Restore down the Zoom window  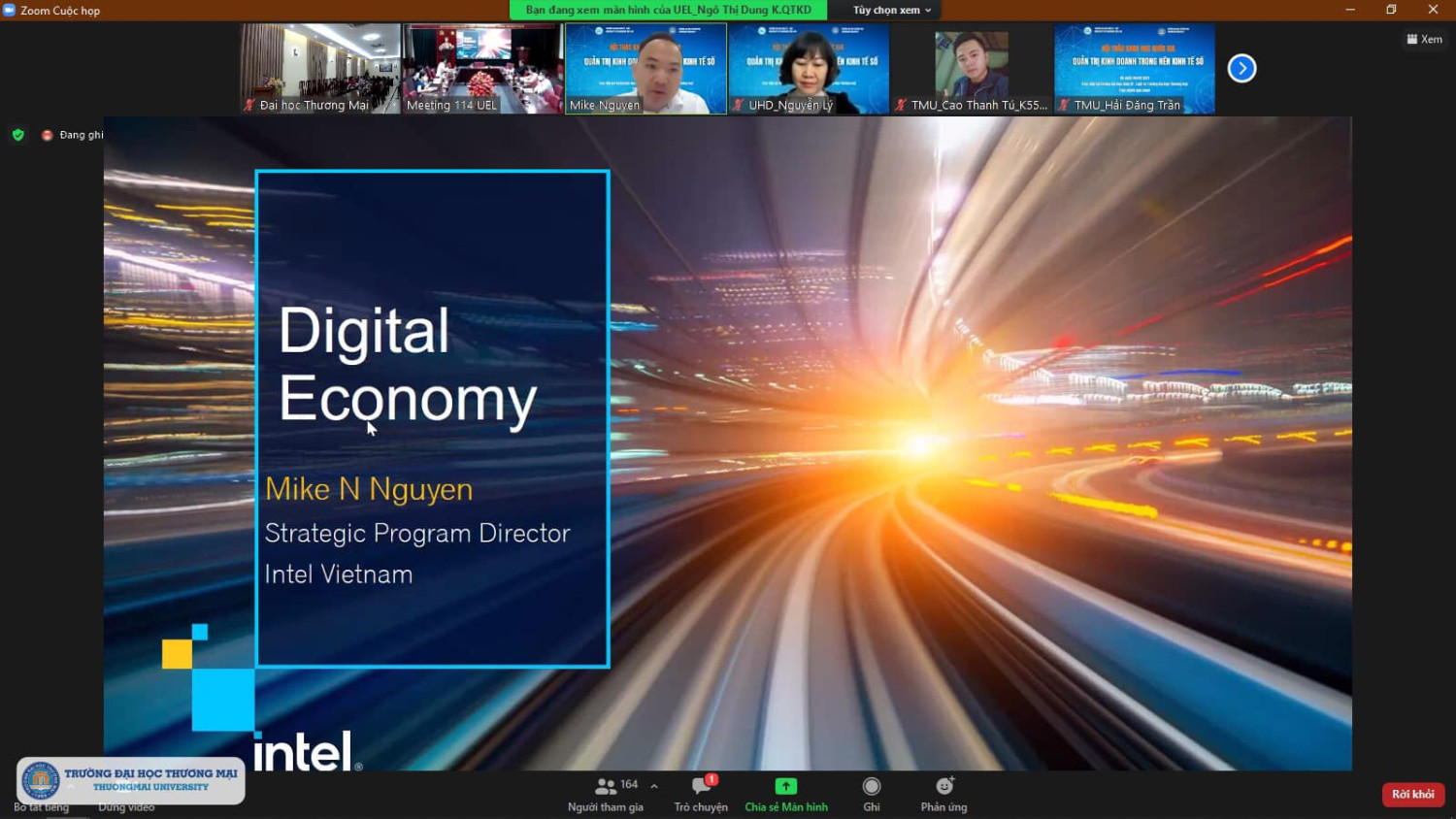[x=1391, y=10]
